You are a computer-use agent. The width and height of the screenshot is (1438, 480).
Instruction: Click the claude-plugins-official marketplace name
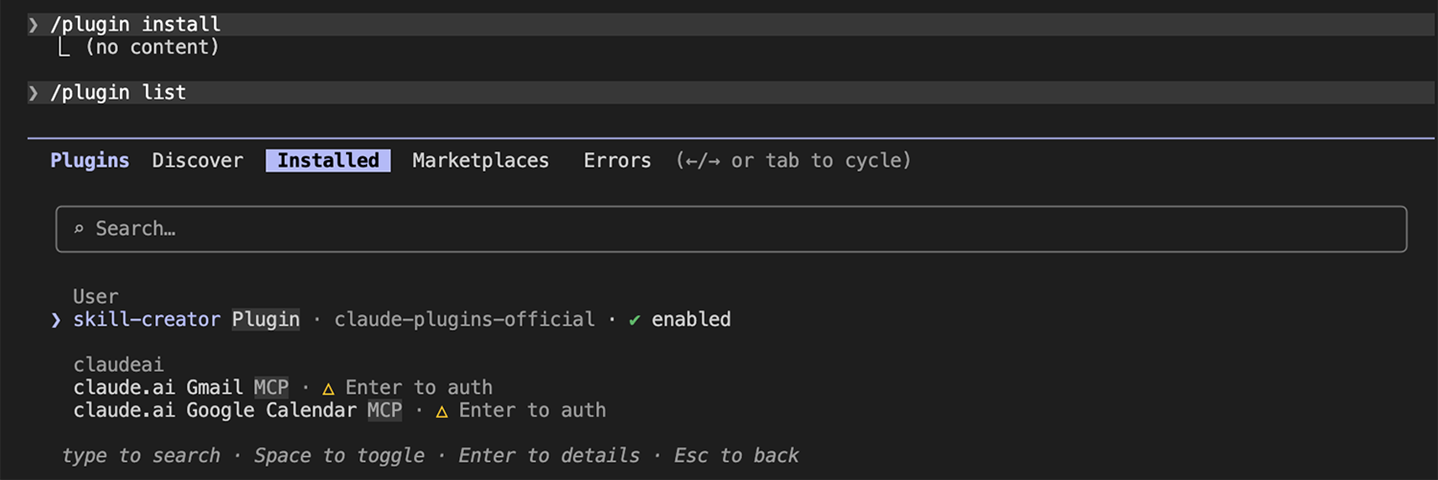(464, 320)
